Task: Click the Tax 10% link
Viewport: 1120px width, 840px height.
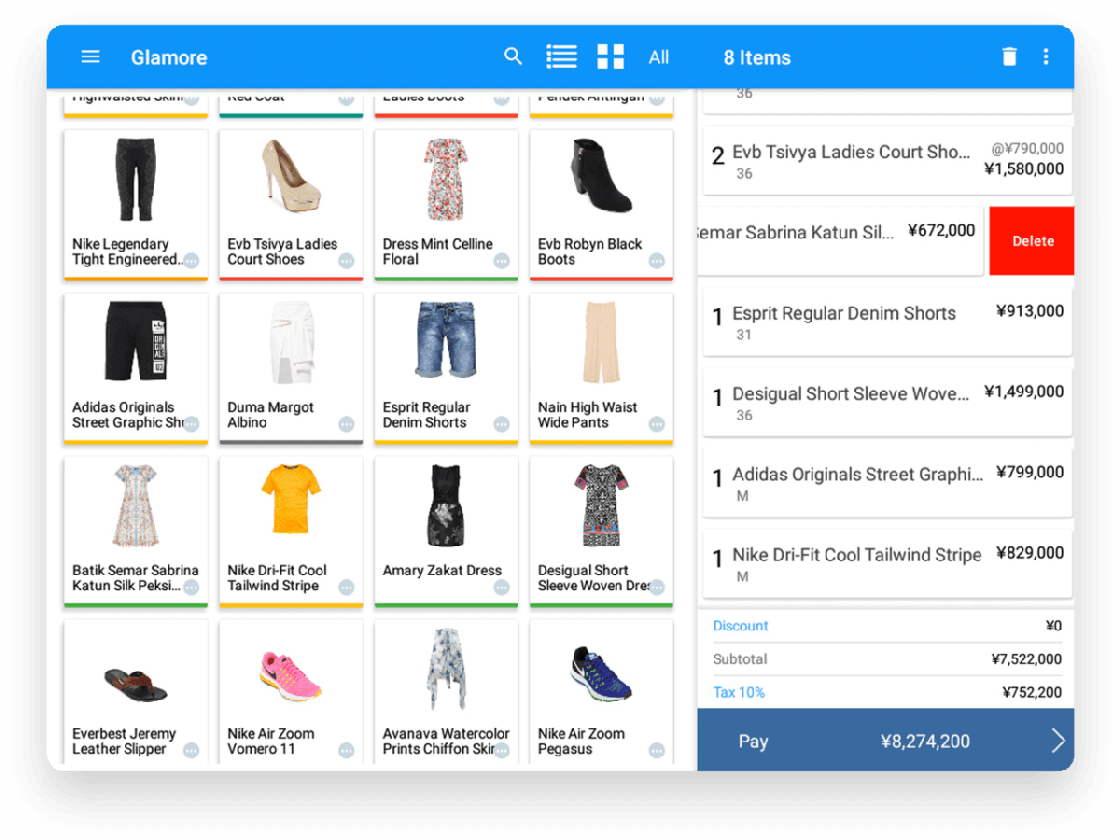Action: pyautogui.click(x=738, y=692)
